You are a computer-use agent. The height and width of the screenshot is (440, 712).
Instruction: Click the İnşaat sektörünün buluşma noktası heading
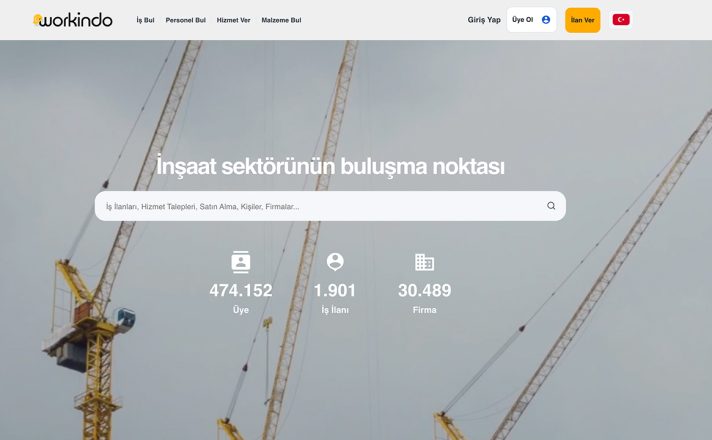330,166
